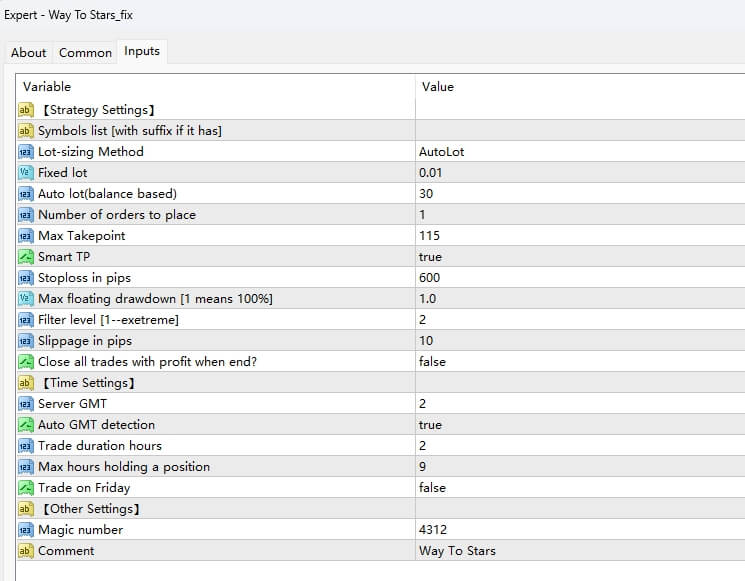Click the icon beside Max floating drawdown
The height and width of the screenshot is (581, 745).
pyautogui.click(x=26, y=299)
